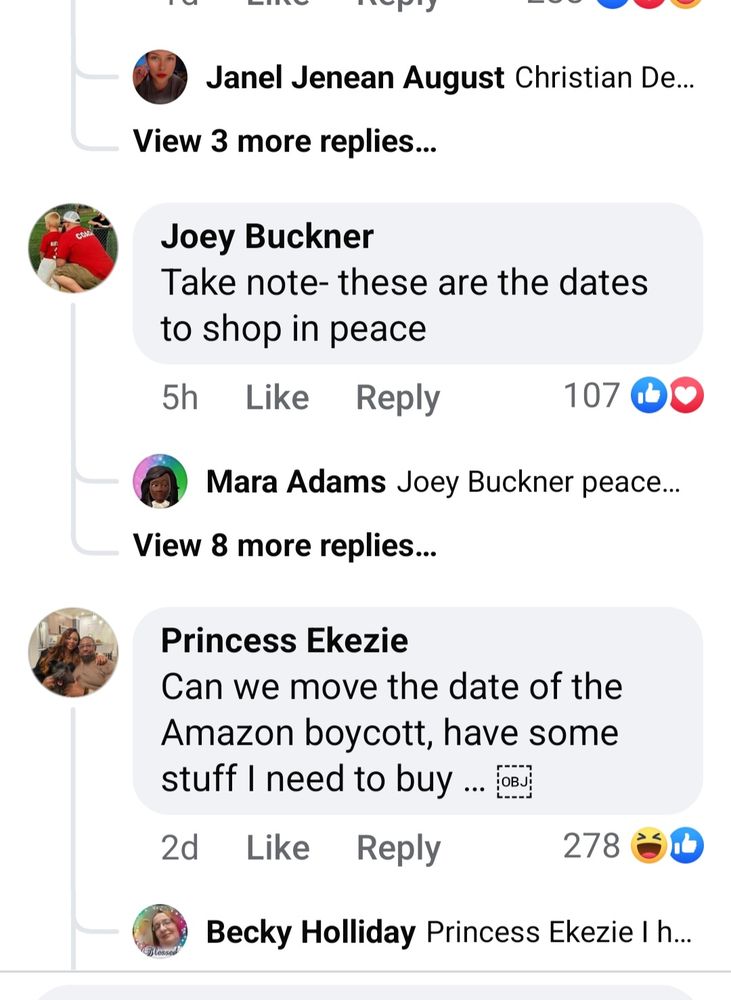Tap the laughing emoji reaction on Princess's comment
This screenshot has width=731, height=1000.
(649, 847)
